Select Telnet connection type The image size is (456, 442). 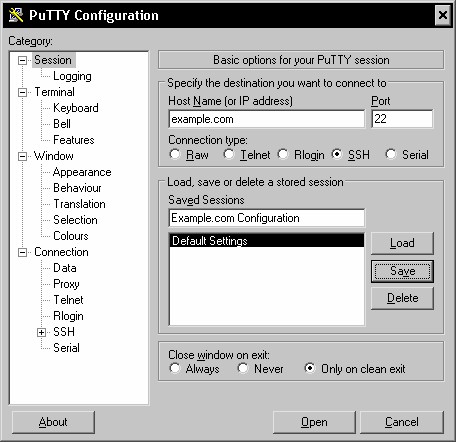pyautogui.click(x=229, y=154)
